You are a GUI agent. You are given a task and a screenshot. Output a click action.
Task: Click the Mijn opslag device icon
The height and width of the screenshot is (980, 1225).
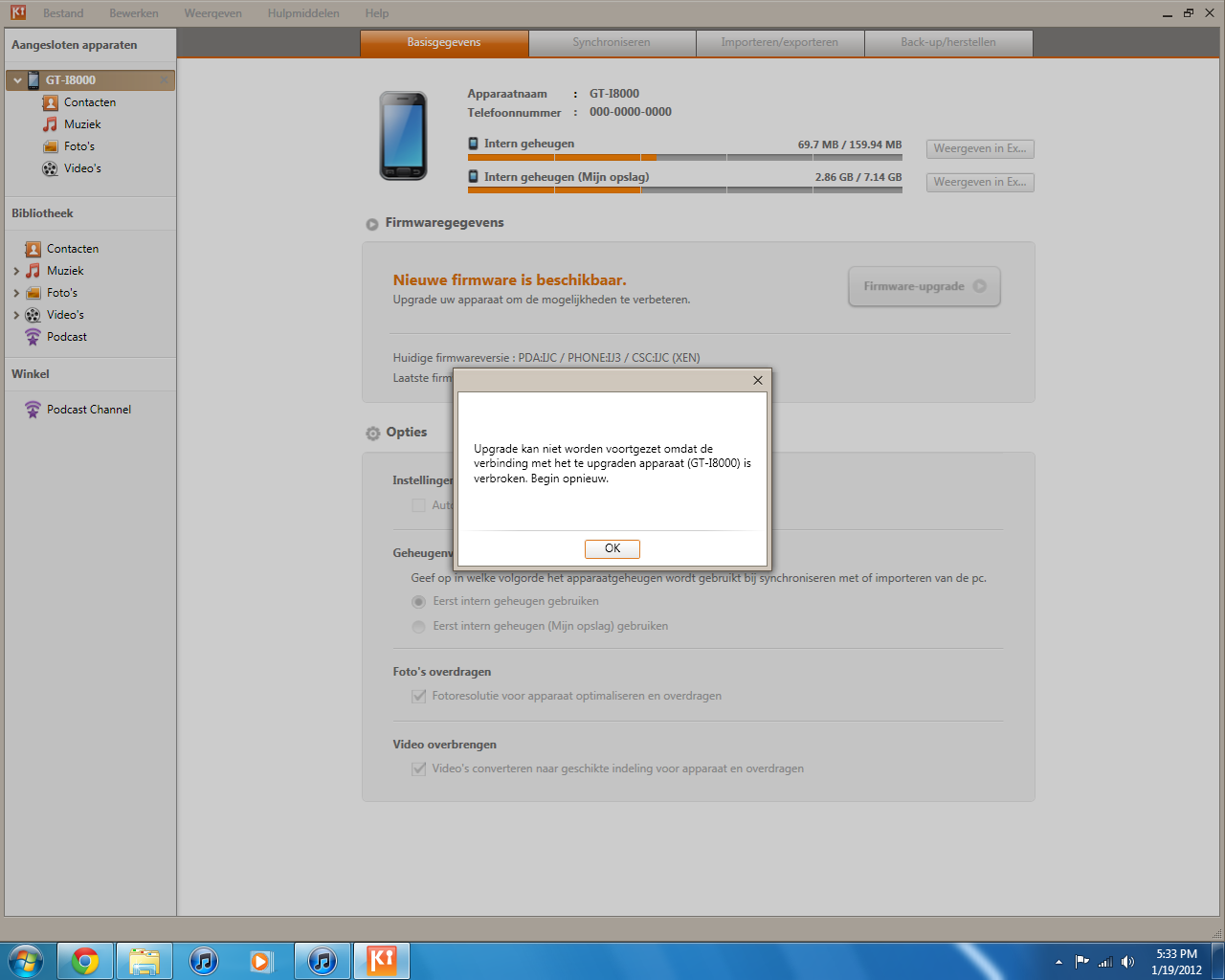tap(473, 177)
